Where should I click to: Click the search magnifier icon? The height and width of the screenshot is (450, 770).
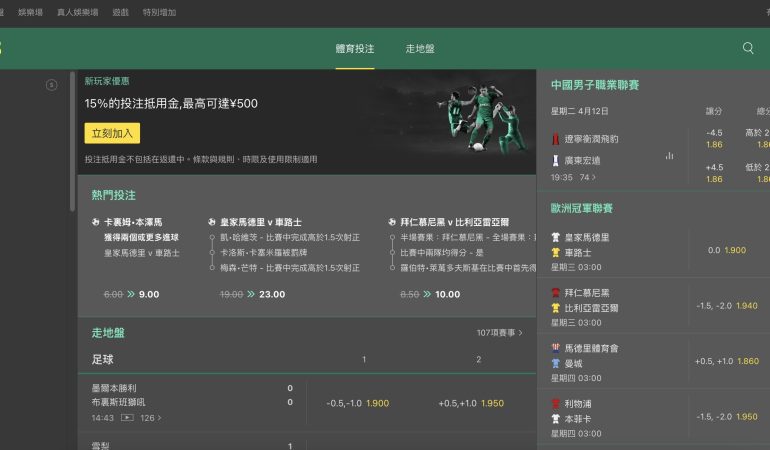tap(748, 48)
